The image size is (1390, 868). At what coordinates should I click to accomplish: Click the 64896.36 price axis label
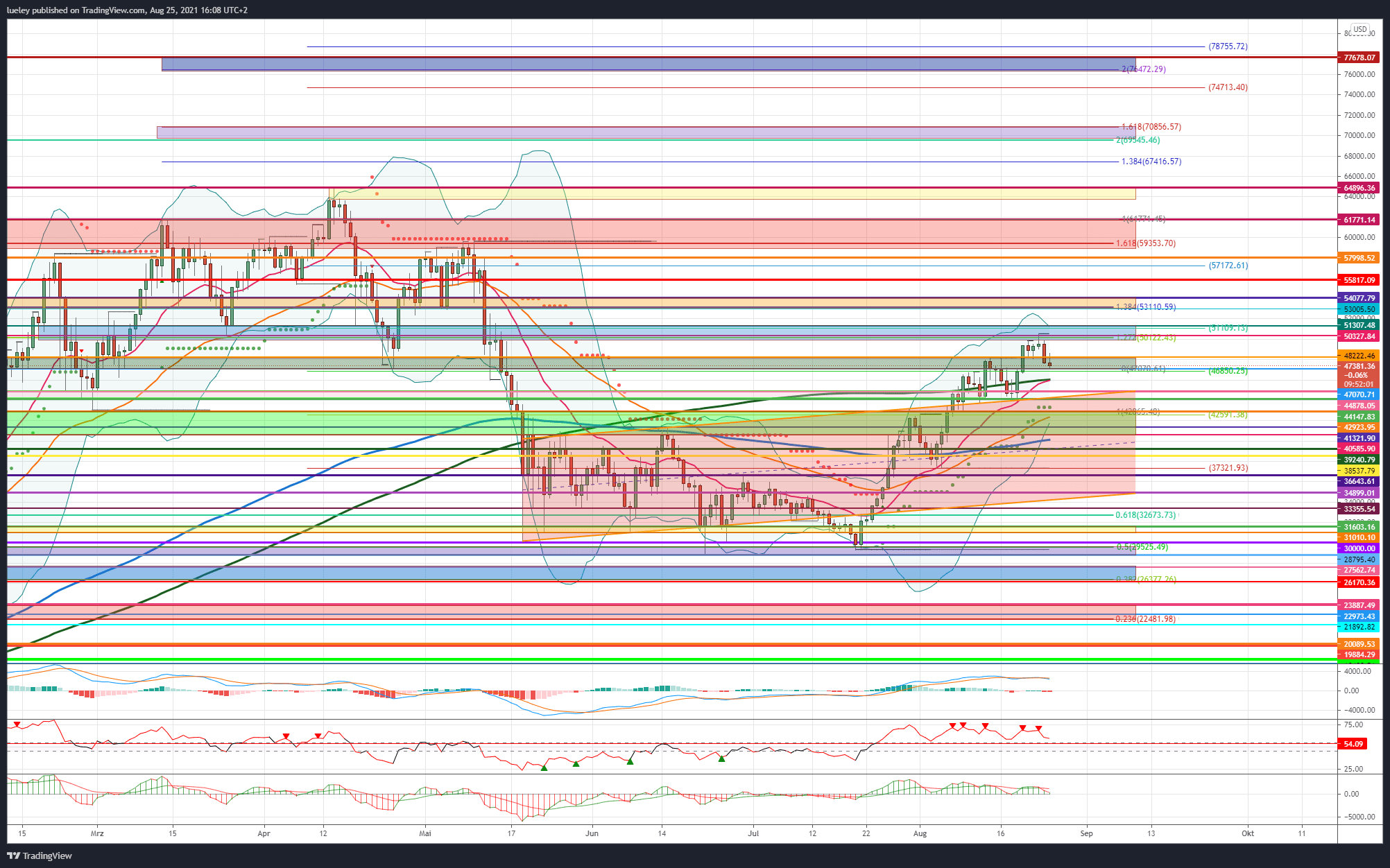[1359, 188]
